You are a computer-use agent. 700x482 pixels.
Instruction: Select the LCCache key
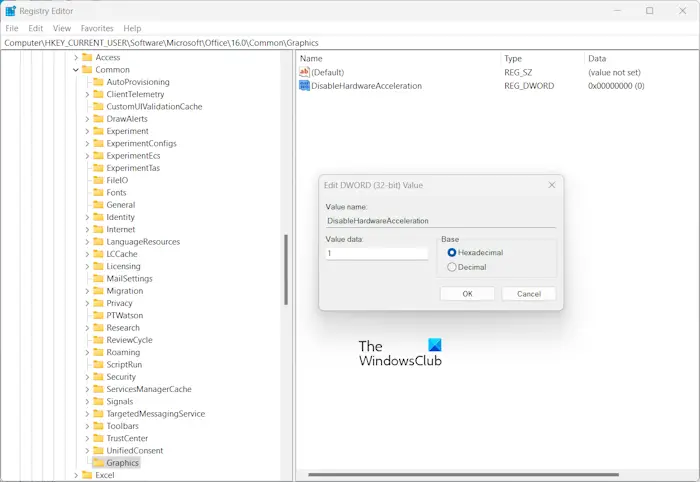pyautogui.click(x=122, y=254)
